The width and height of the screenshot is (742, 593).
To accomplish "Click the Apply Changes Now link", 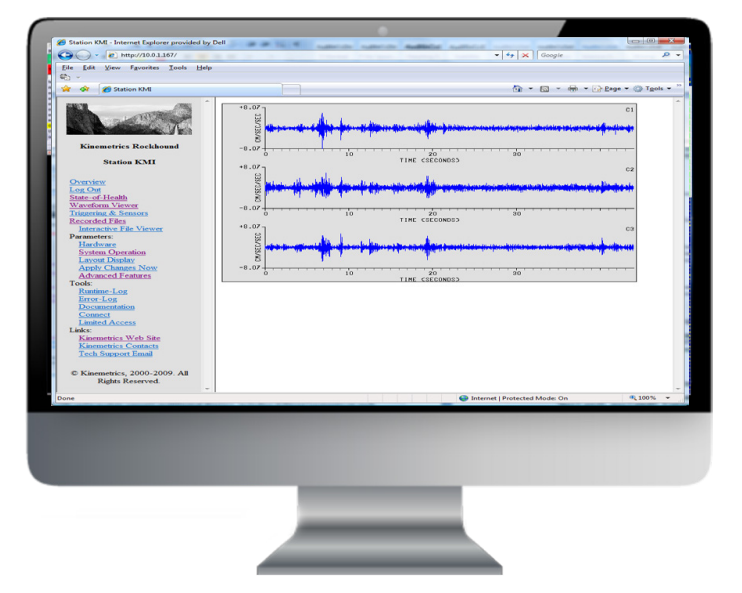I will [118, 267].
